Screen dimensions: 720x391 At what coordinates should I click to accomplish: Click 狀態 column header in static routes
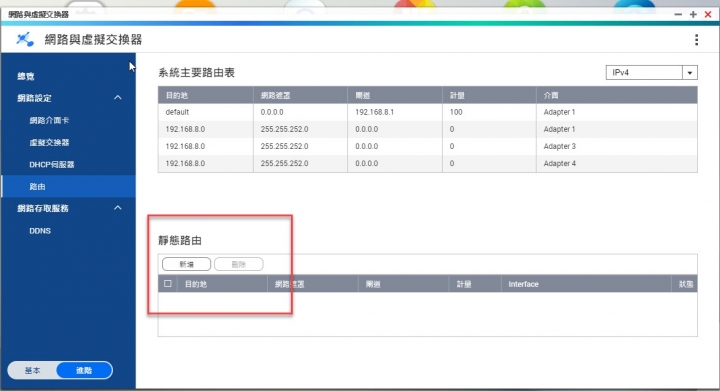point(686,284)
